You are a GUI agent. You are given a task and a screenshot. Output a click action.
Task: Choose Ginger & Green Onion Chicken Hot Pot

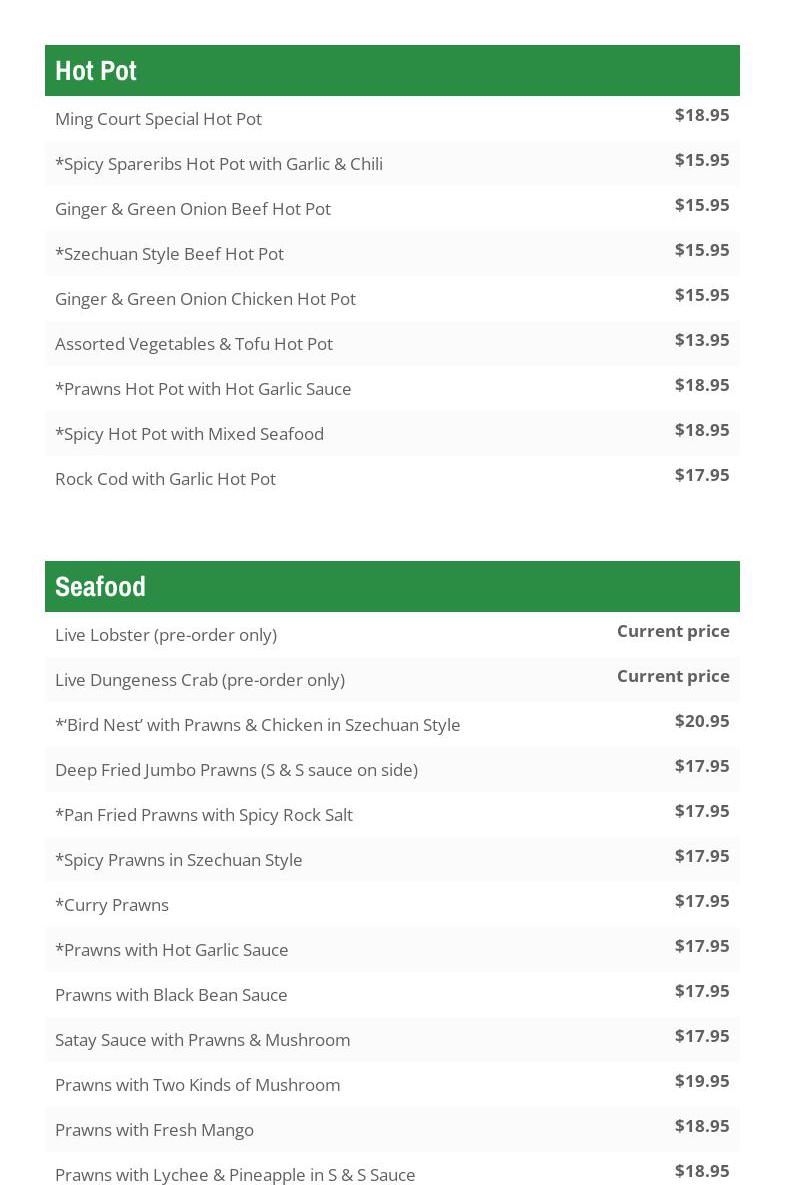coord(205,299)
